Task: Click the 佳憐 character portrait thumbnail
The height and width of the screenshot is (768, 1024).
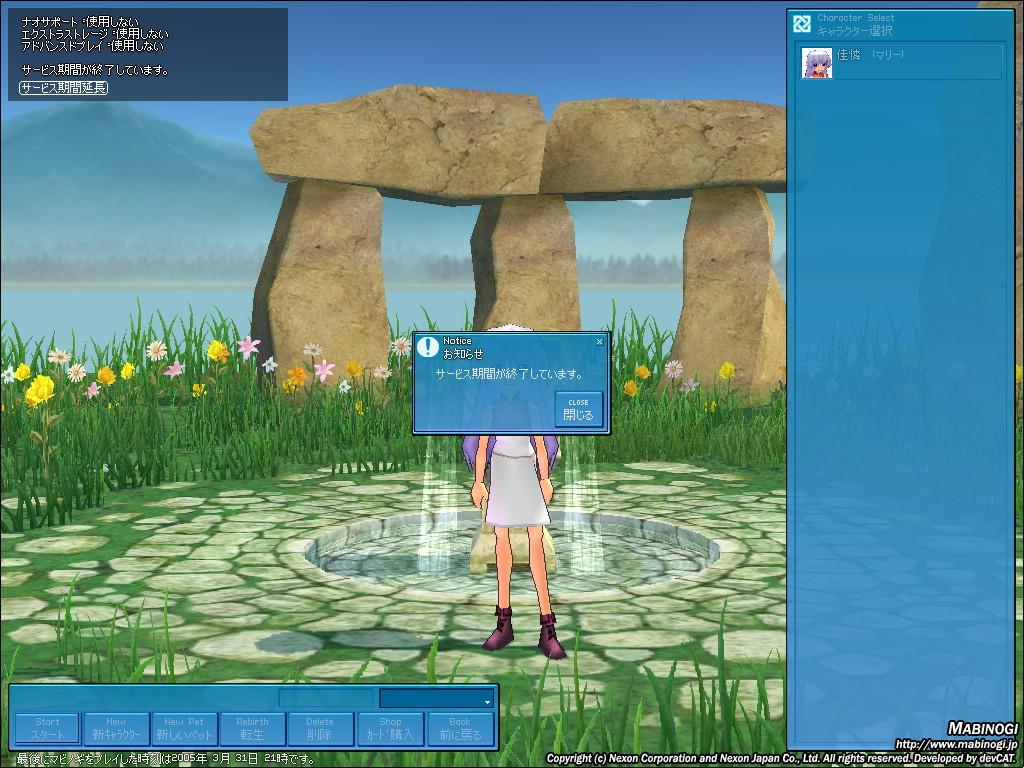Action: click(x=817, y=63)
